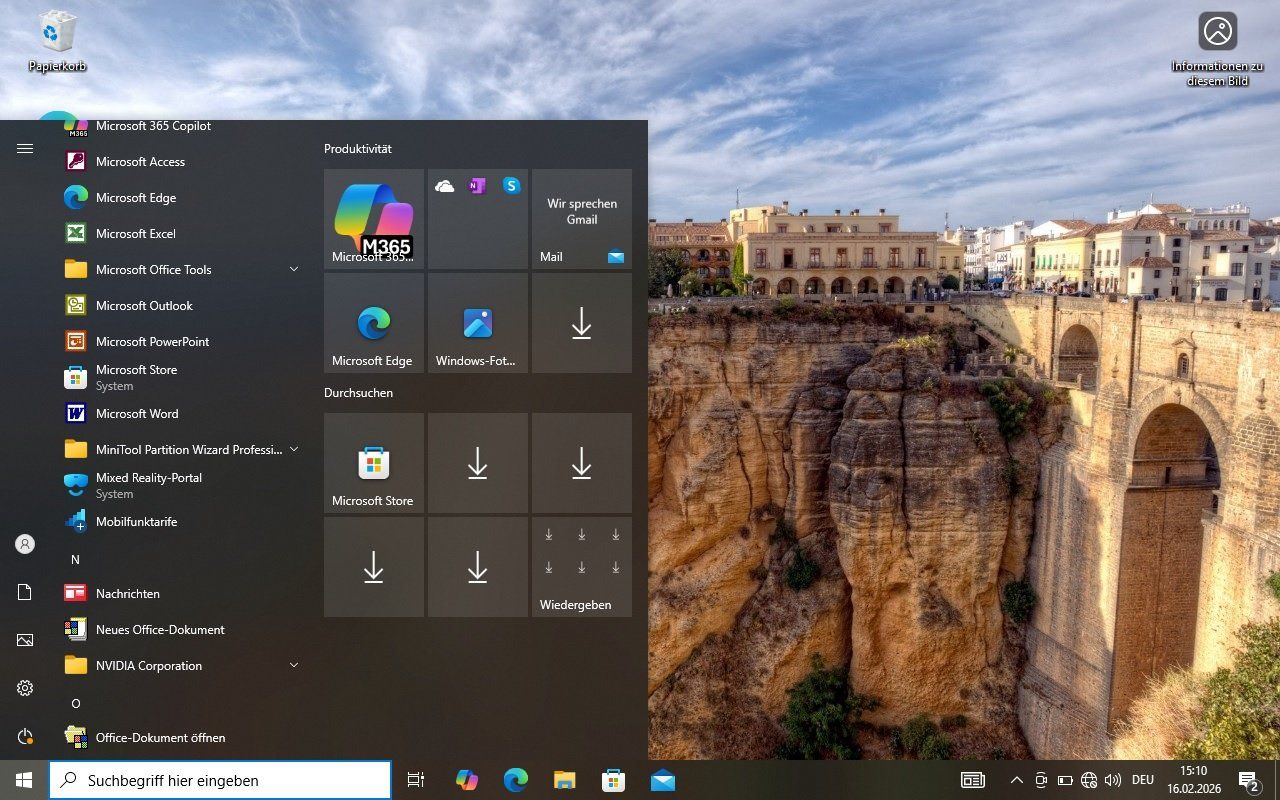Click the Skype icon in tile folder
This screenshot has width=1280, height=800.
pos(511,186)
